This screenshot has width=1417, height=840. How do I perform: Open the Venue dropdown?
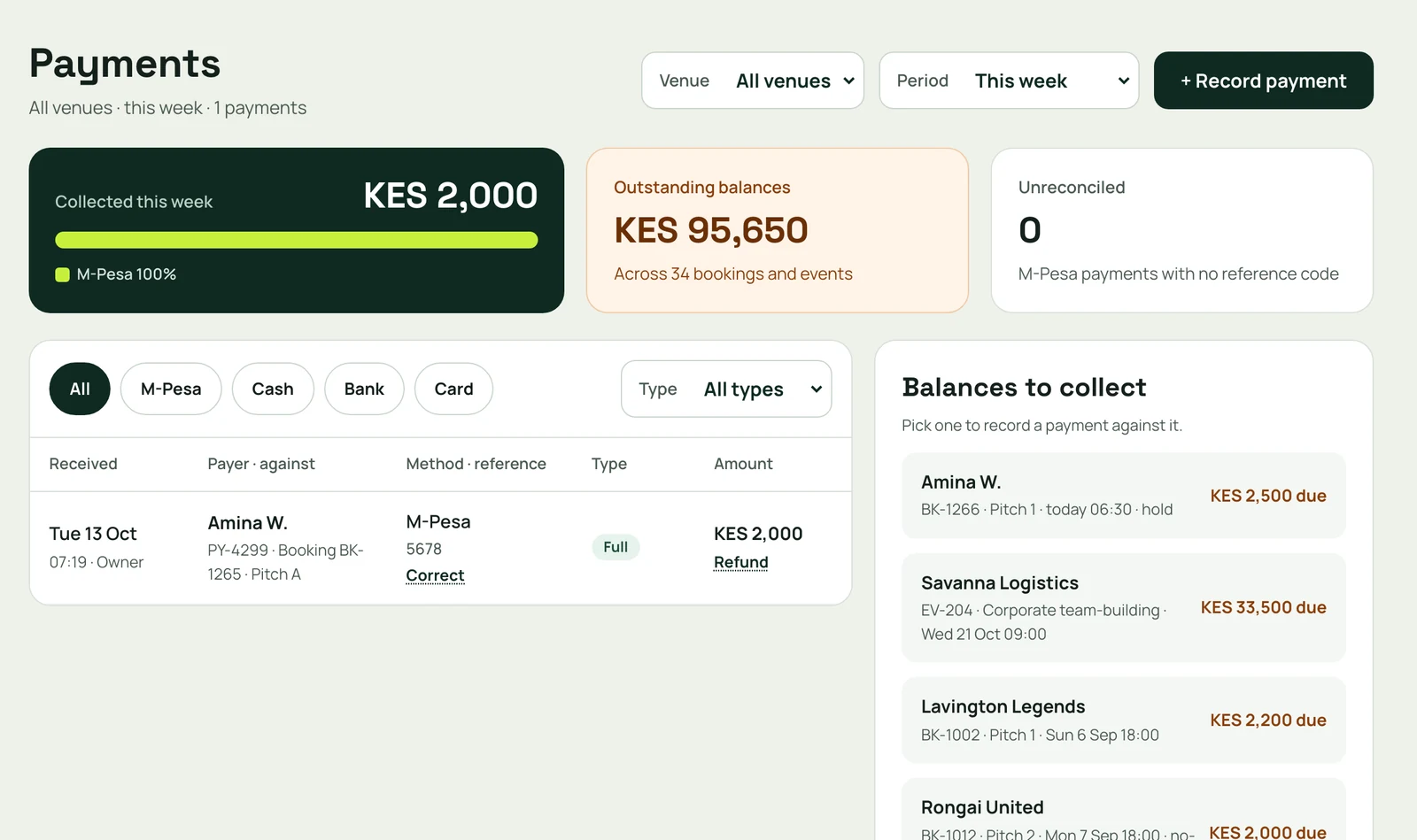(x=753, y=81)
